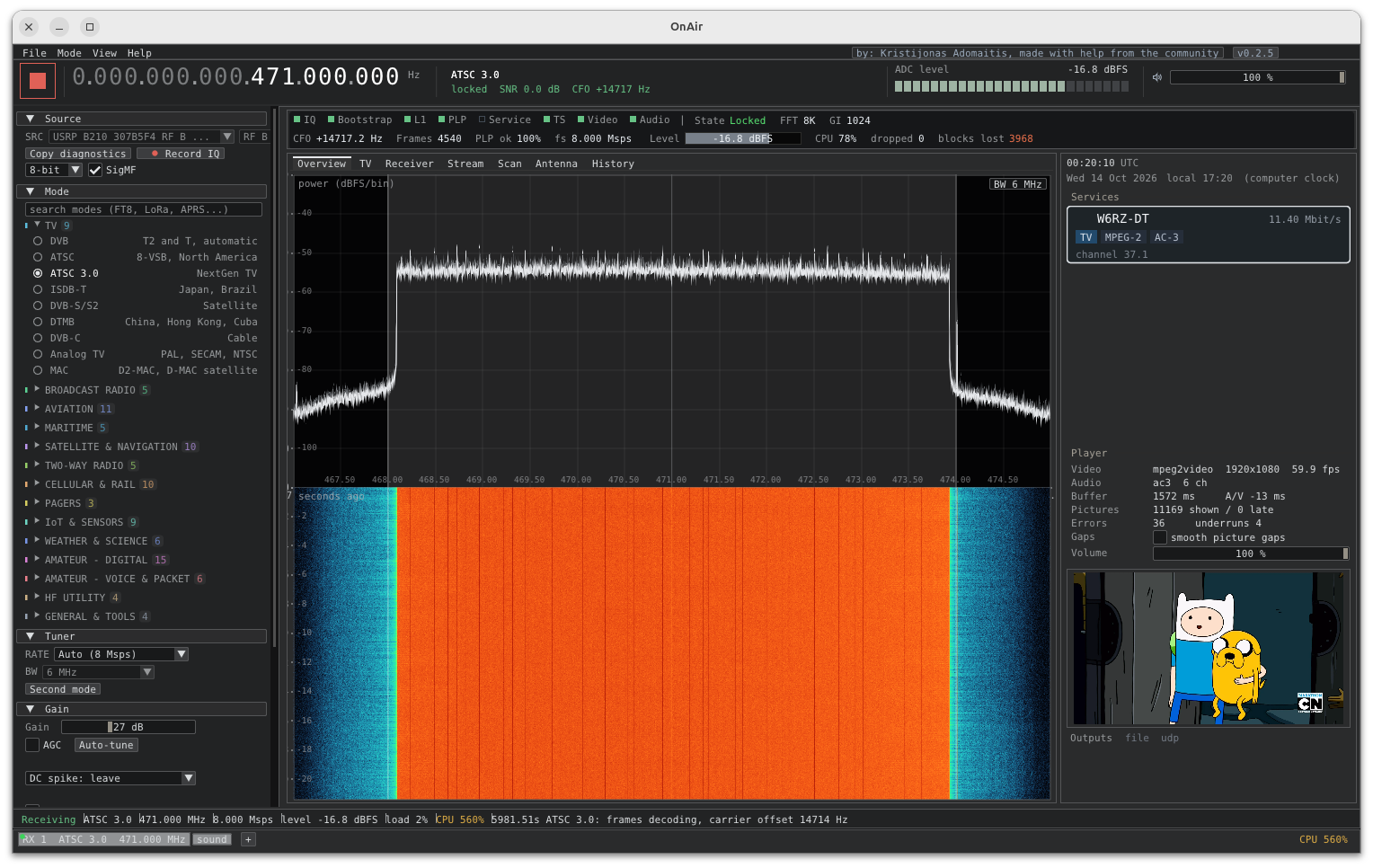Open the 8-bit sample format dropdown
This screenshot has width=1373, height=868.
[x=54, y=170]
